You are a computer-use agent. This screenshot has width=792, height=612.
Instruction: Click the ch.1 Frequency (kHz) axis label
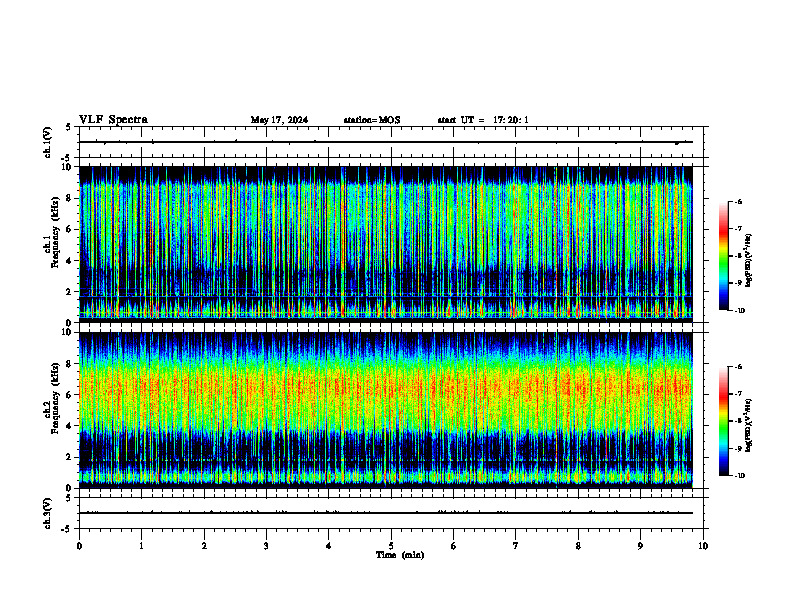52,232
